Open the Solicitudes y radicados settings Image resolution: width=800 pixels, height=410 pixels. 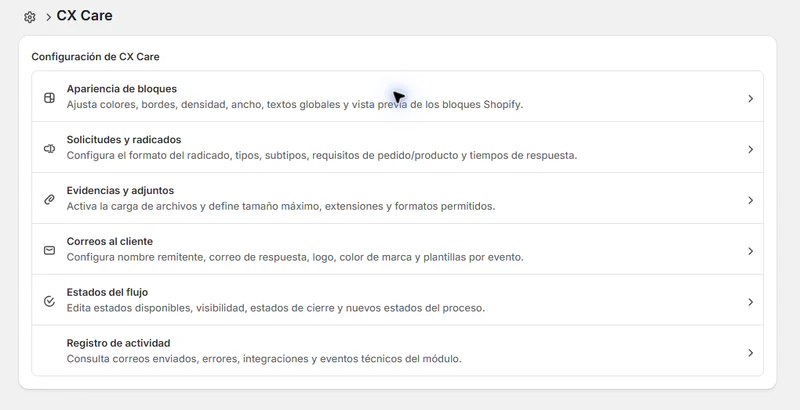(397, 147)
